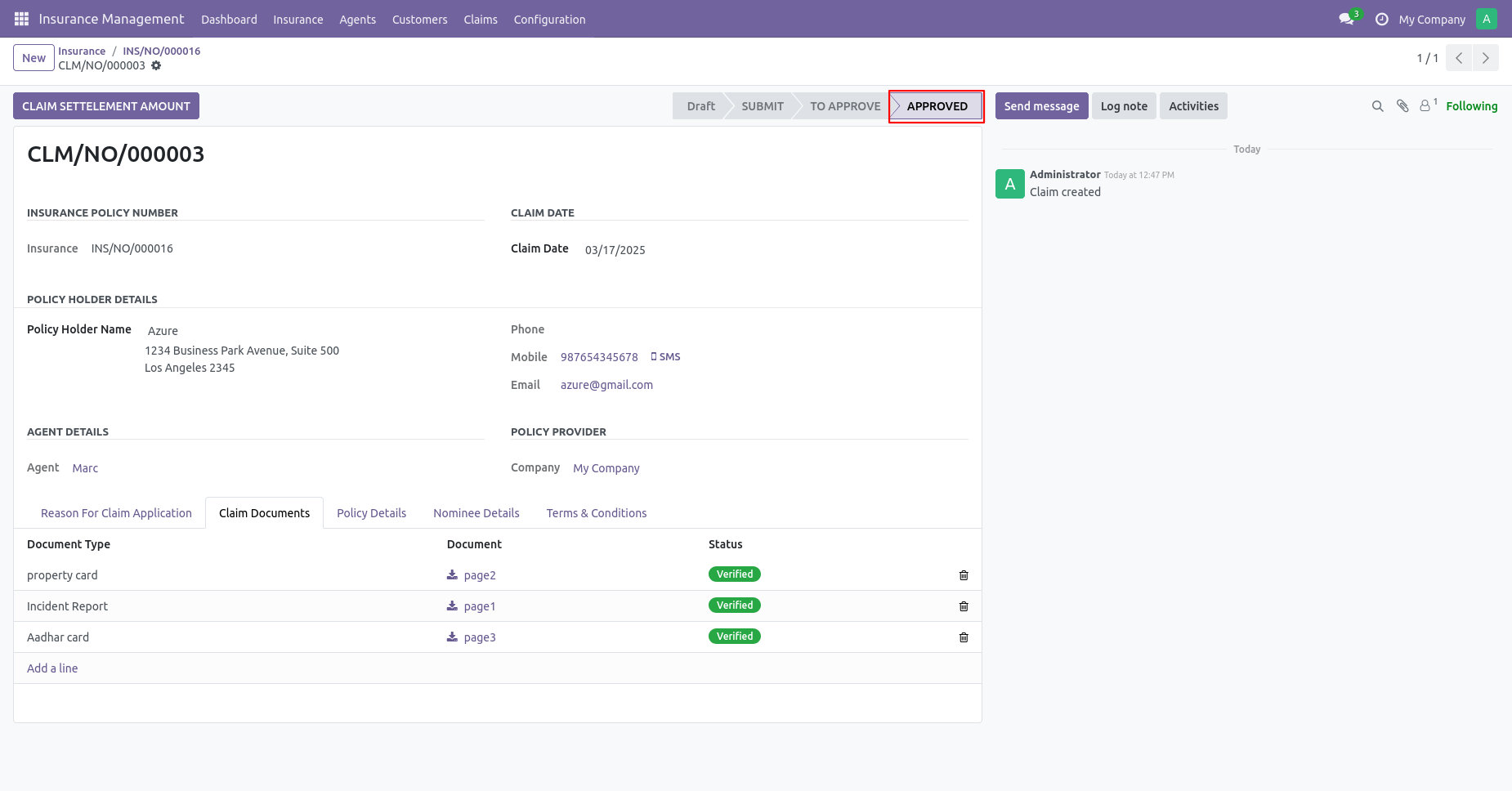Delete the property card document row
The width and height of the screenshot is (1512, 791).
click(964, 575)
